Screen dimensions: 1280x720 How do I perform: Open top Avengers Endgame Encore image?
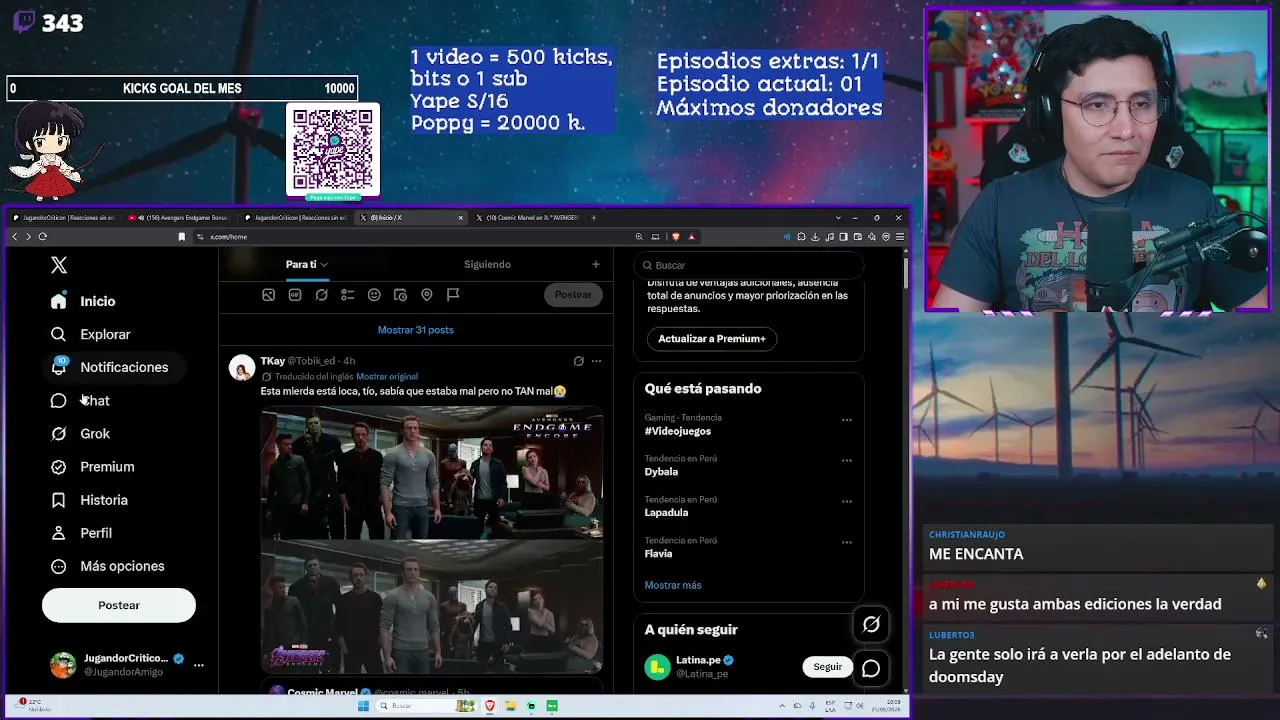(x=432, y=472)
